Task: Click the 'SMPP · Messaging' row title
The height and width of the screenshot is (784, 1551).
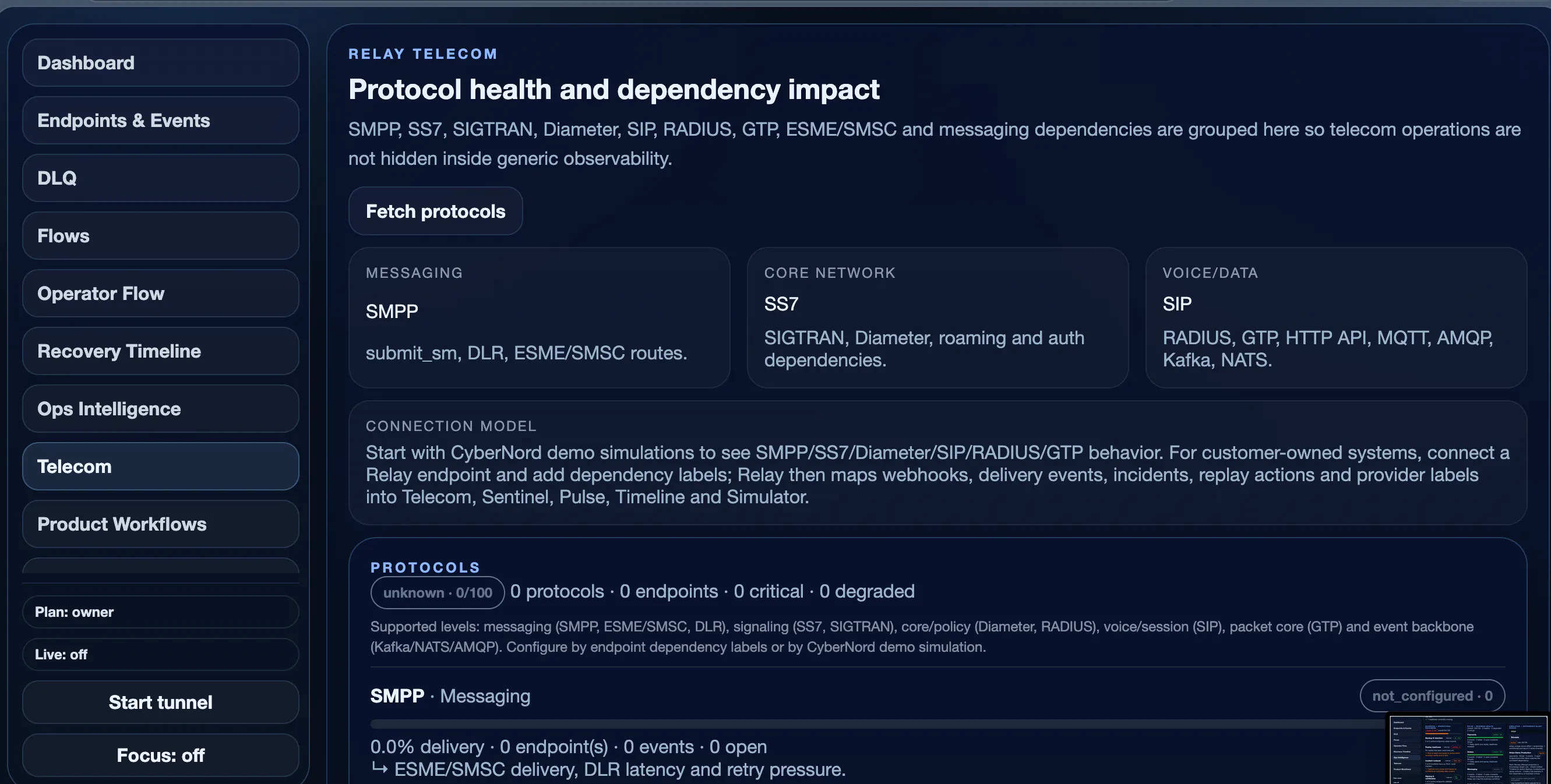Action: coord(450,696)
